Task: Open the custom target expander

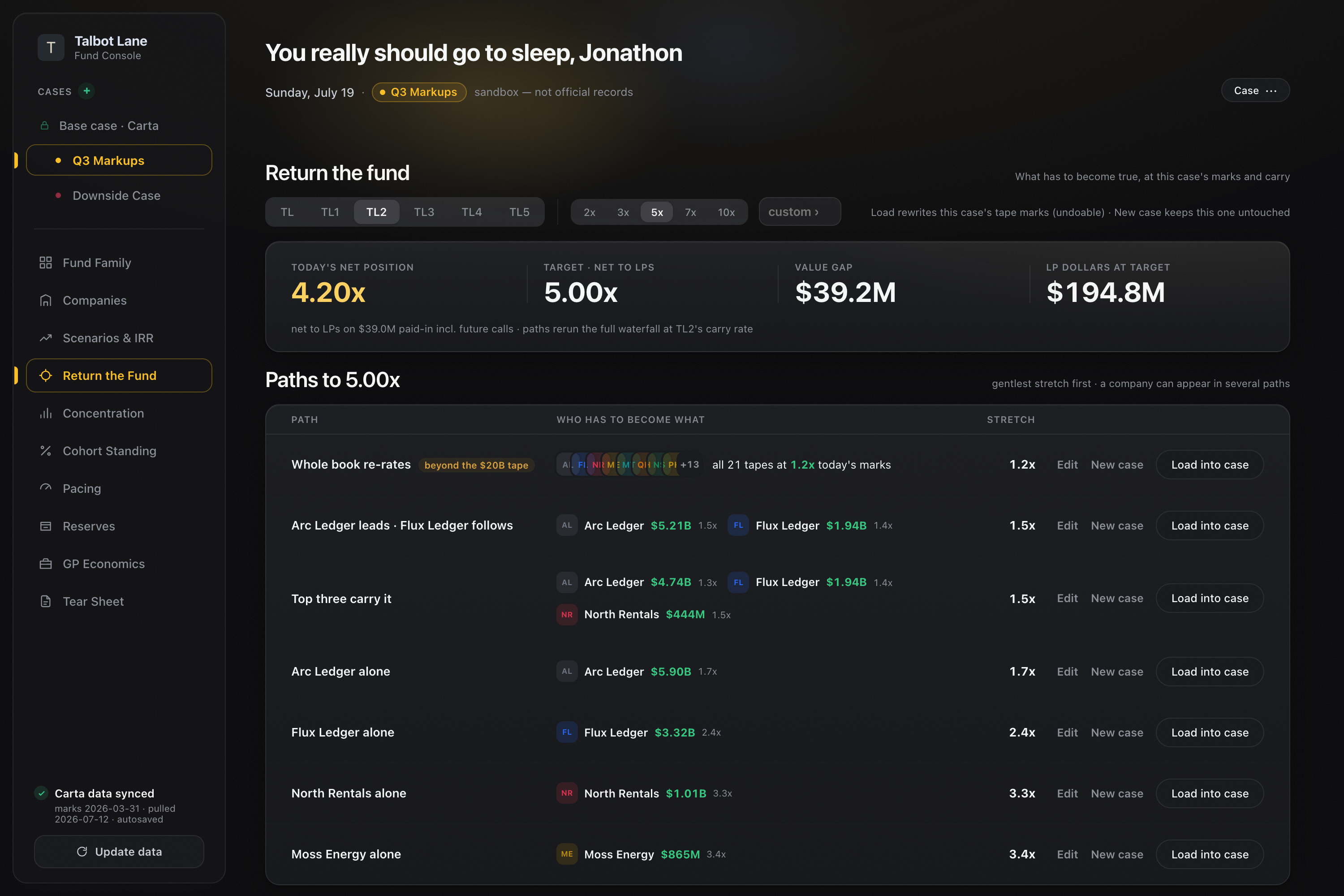Action: [799, 212]
